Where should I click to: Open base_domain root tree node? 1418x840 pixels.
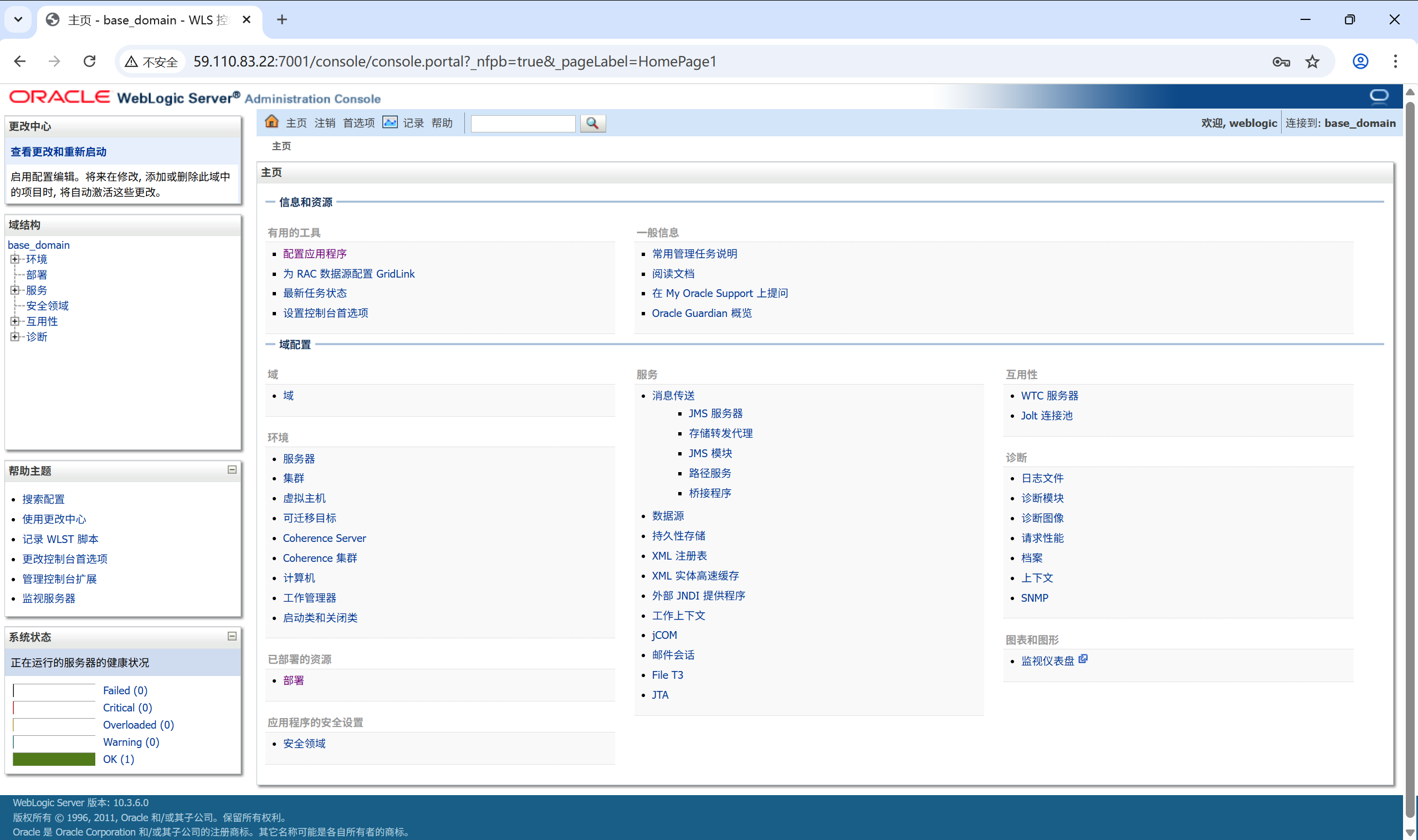38,245
